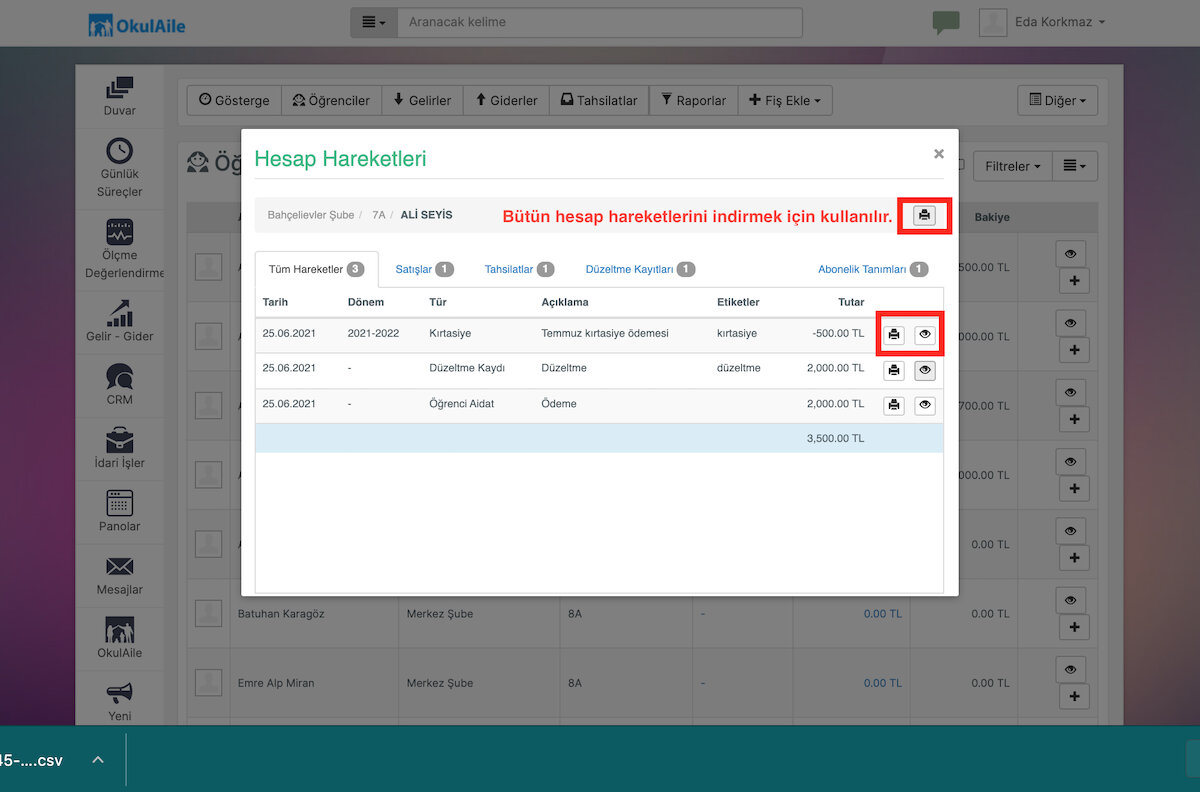Viewport: 1200px width, 792px height.
Task: Focus the Aranacak kelime search field
Action: [599, 22]
